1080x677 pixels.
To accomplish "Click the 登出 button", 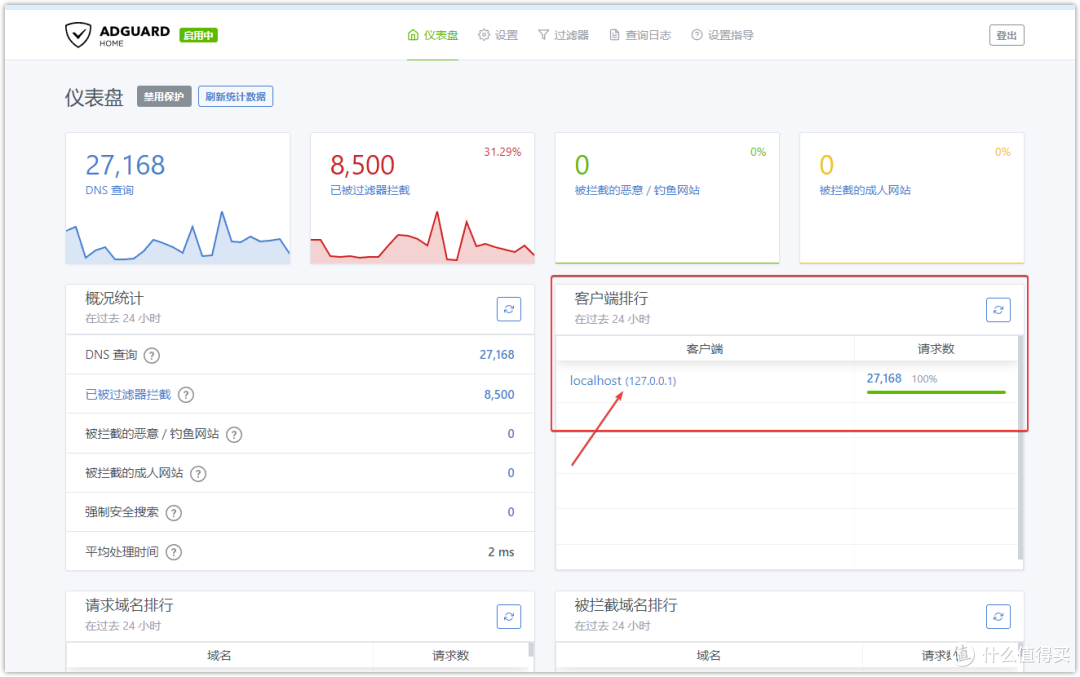I will click(x=1006, y=34).
